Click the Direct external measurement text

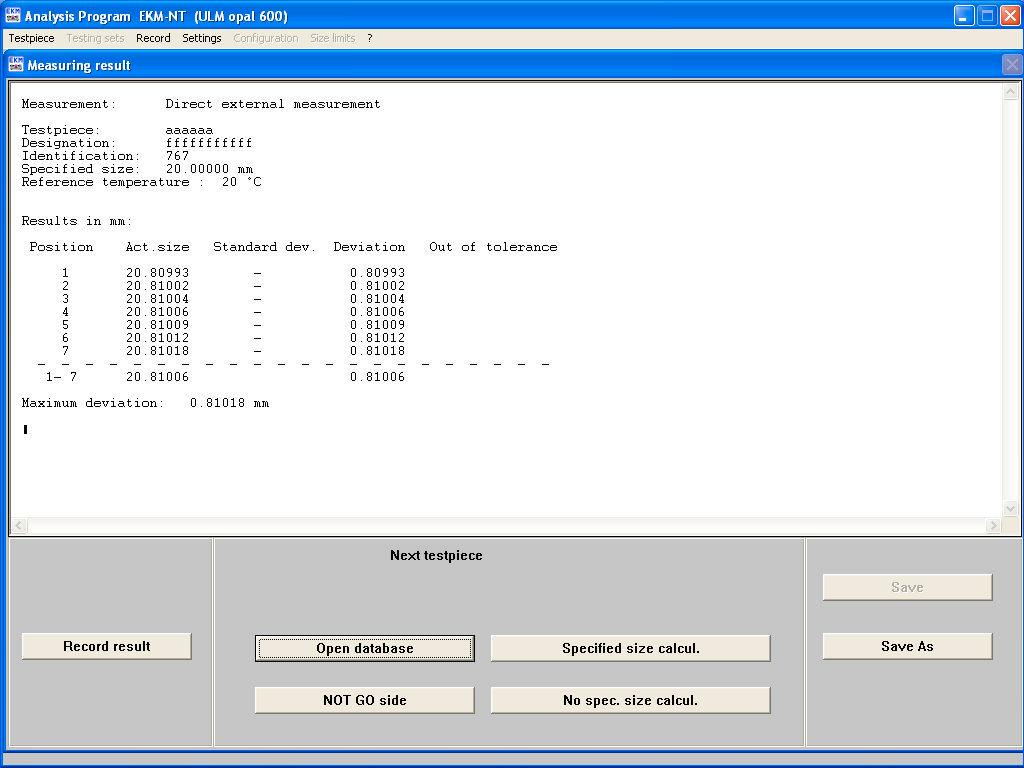273,104
